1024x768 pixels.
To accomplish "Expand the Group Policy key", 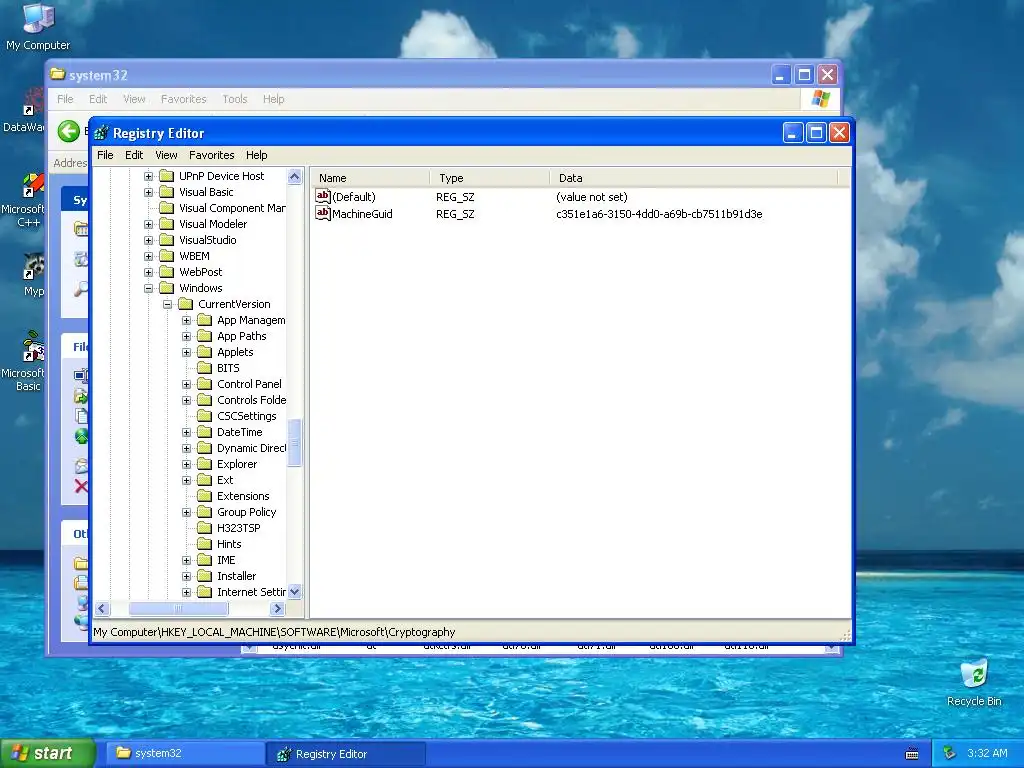I will (x=186, y=512).
